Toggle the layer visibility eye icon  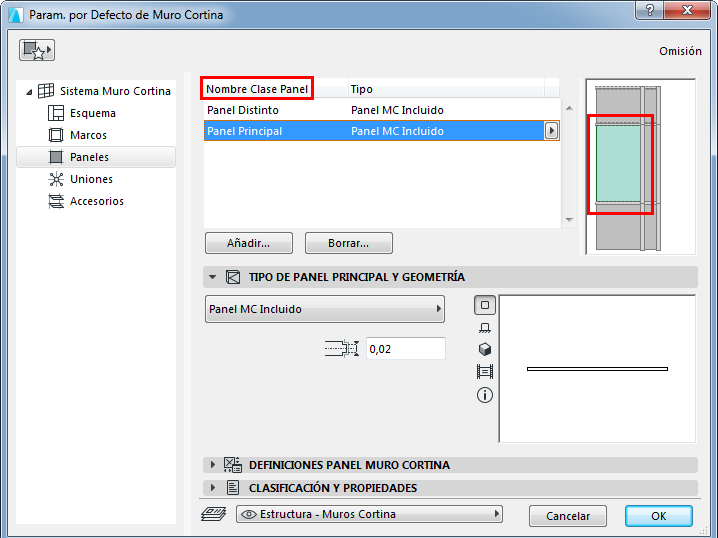(249, 514)
